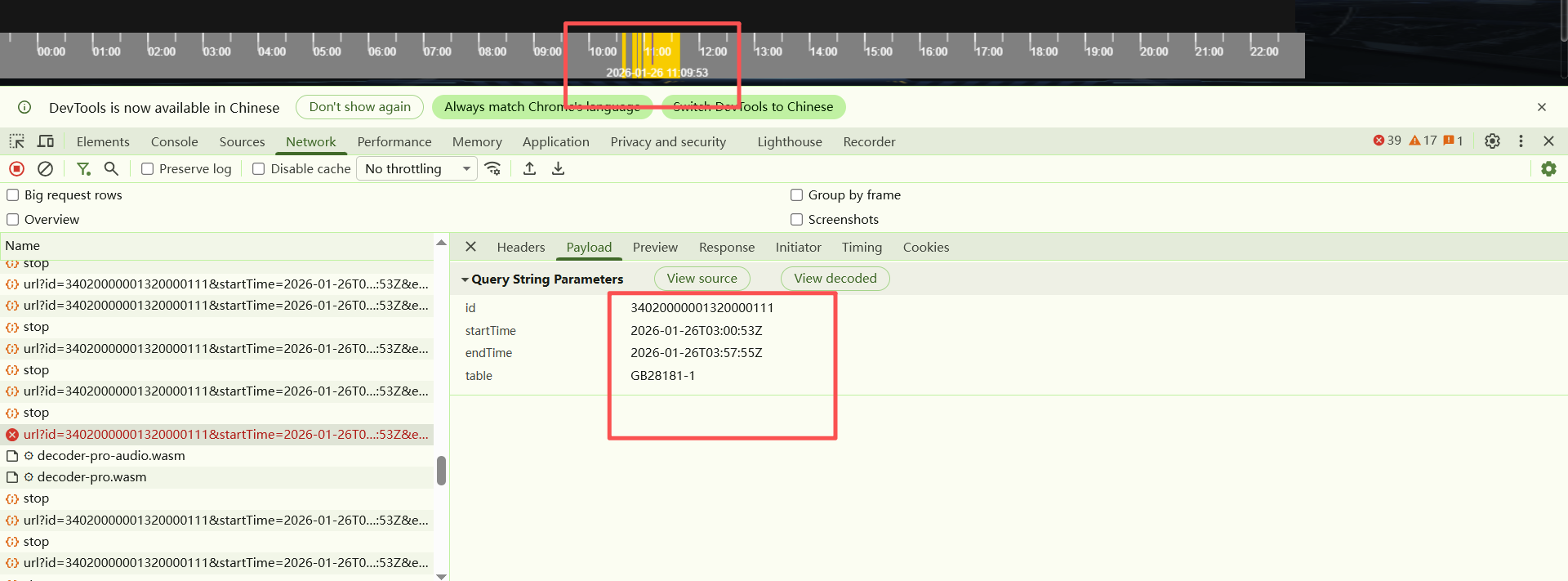
Task: Click the View source button
Action: coord(702,279)
